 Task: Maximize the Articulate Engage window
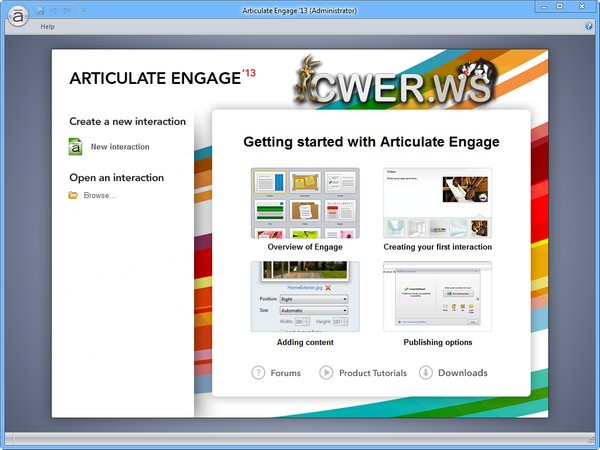(560, 7)
